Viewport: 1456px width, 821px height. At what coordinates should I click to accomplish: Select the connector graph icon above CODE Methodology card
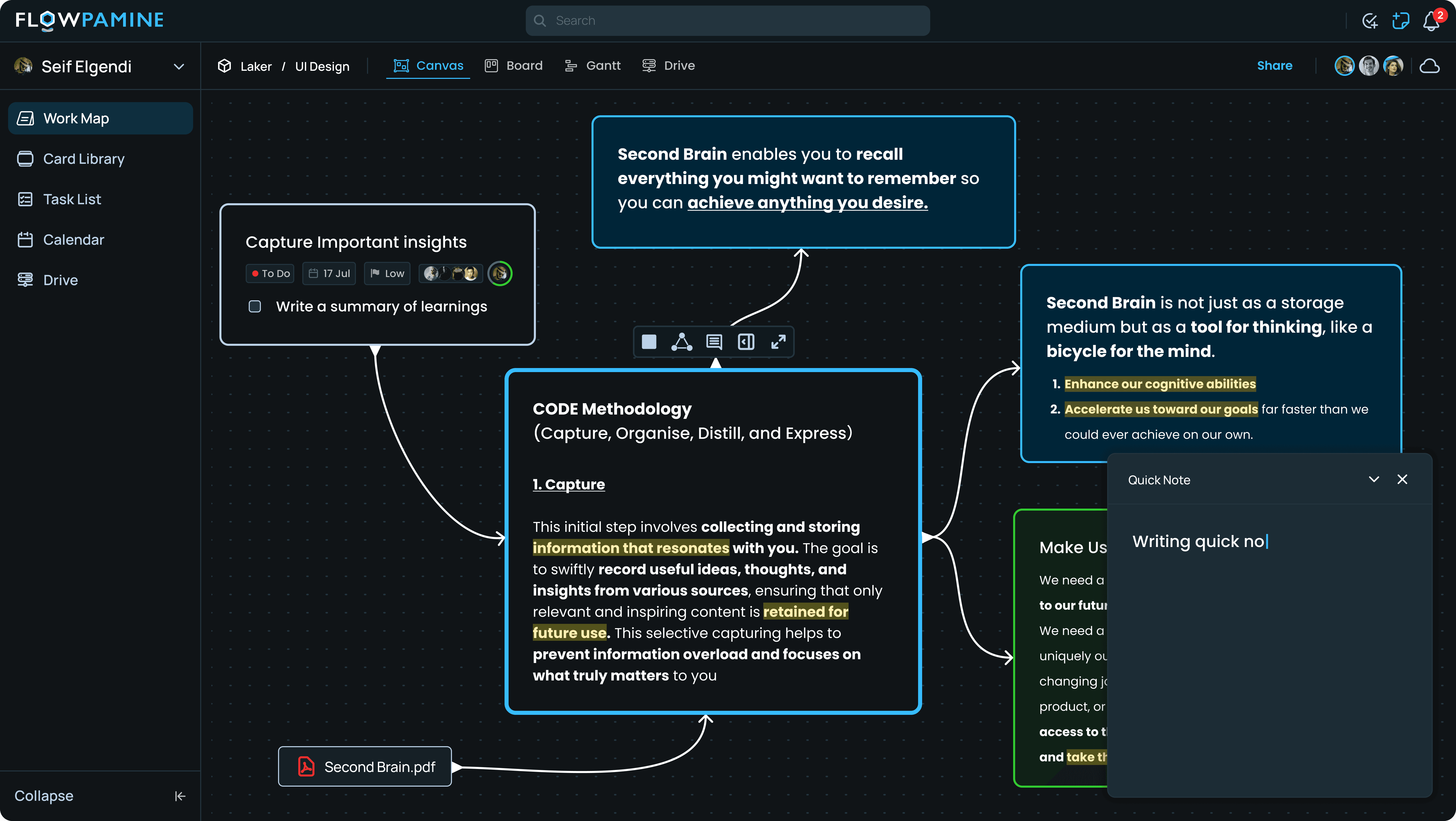tap(682, 342)
